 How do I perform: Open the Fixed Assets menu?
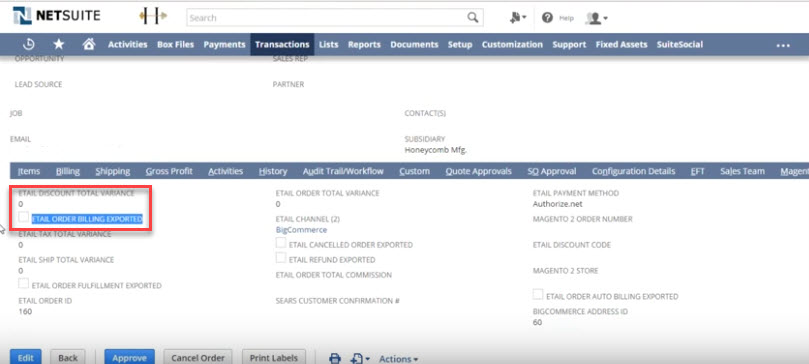(x=621, y=45)
